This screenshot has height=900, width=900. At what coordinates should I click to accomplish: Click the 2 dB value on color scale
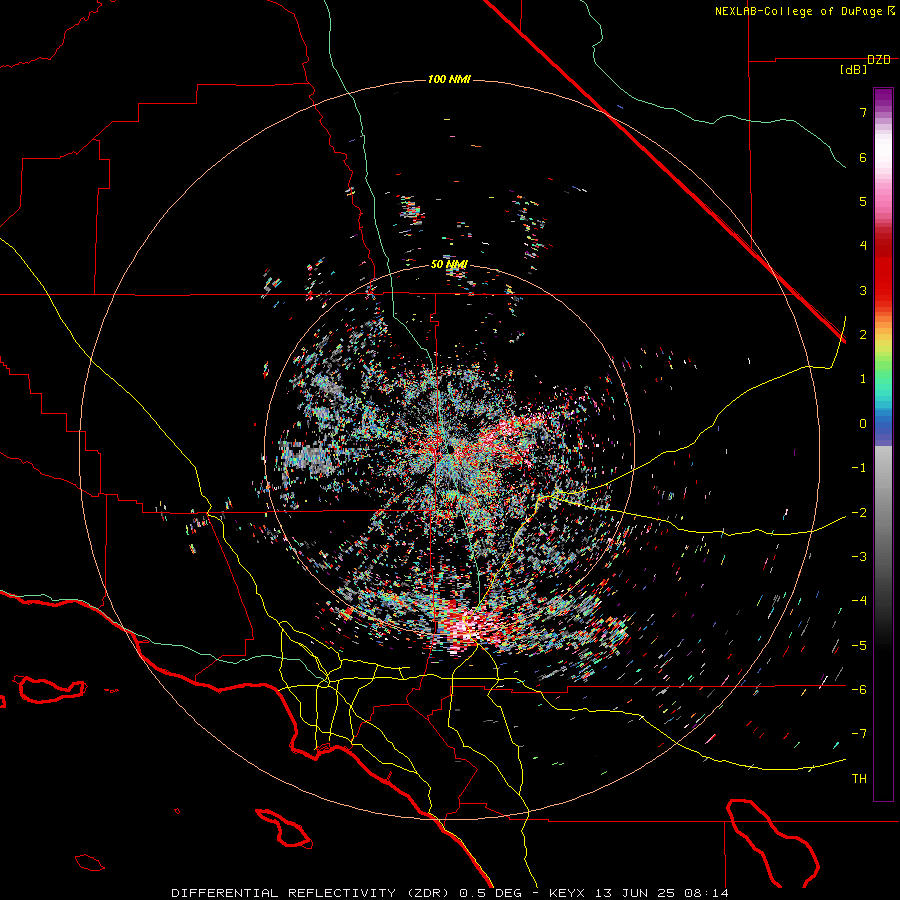click(x=863, y=335)
